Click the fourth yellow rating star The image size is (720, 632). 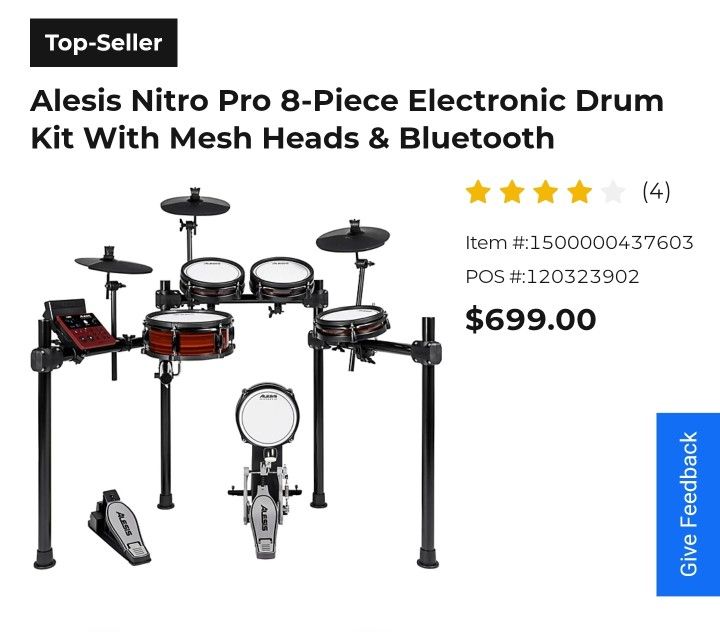point(579,192)
